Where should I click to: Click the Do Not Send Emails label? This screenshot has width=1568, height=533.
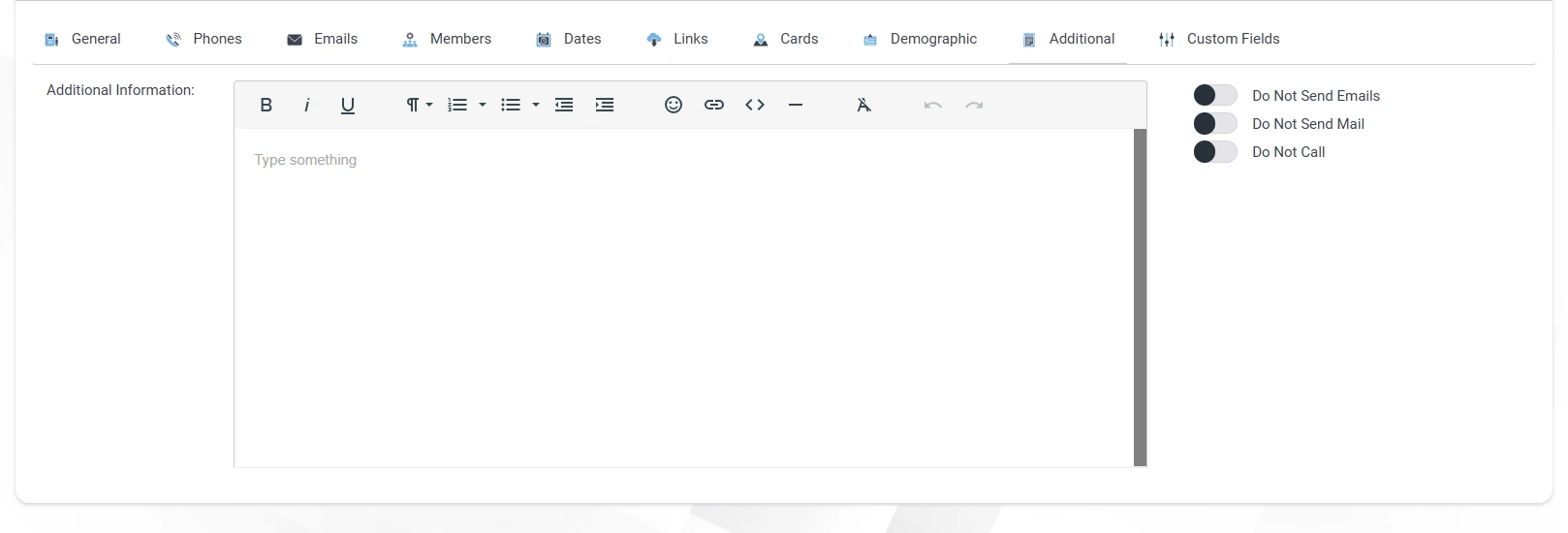pyautogui.click(x=1316, y=96)
